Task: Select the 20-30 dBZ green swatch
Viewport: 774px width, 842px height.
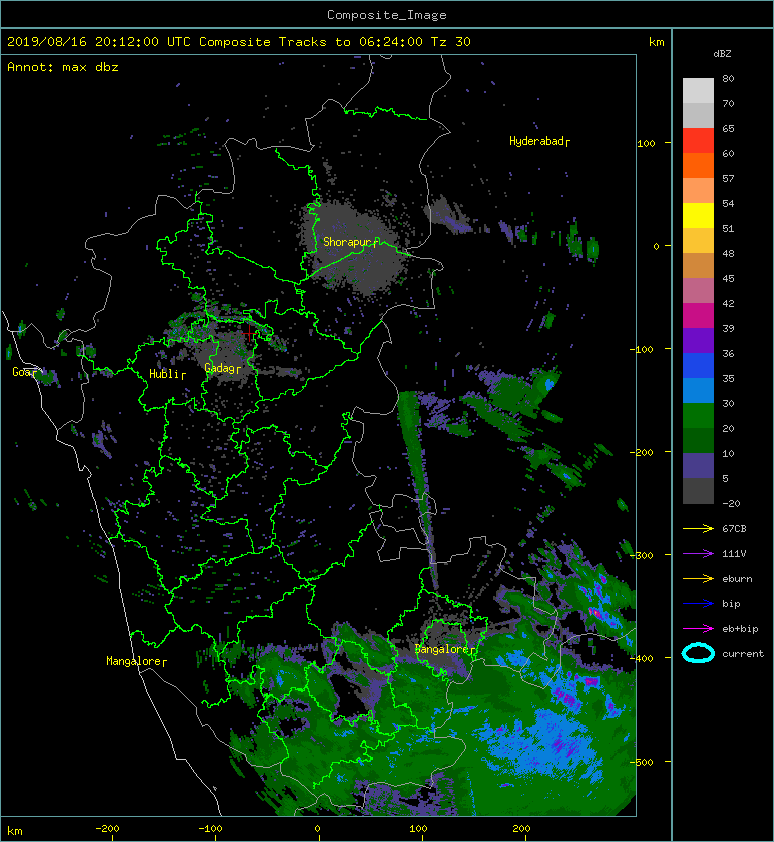Action: point(698,415)
